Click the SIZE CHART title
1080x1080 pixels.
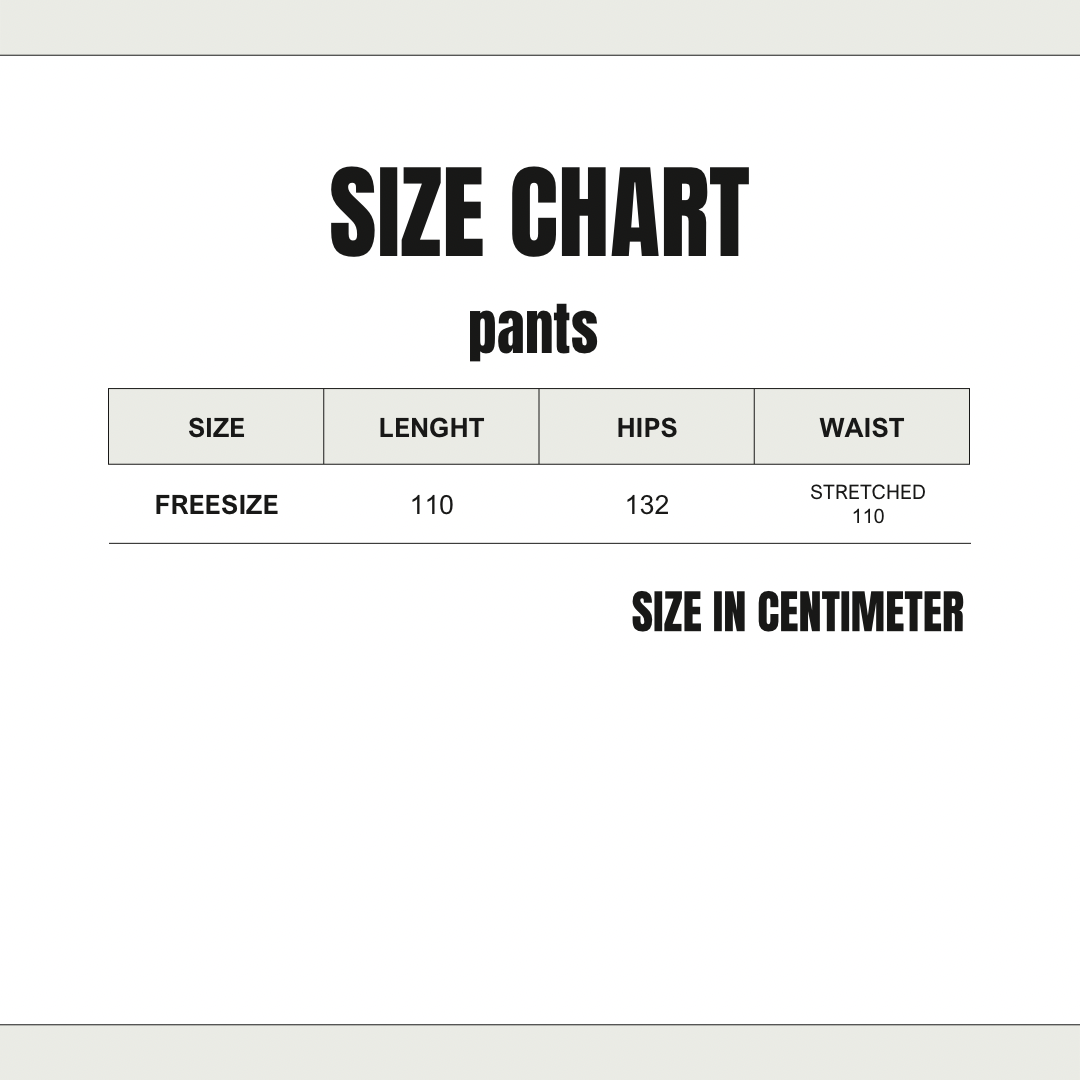(x=539, y=213)
